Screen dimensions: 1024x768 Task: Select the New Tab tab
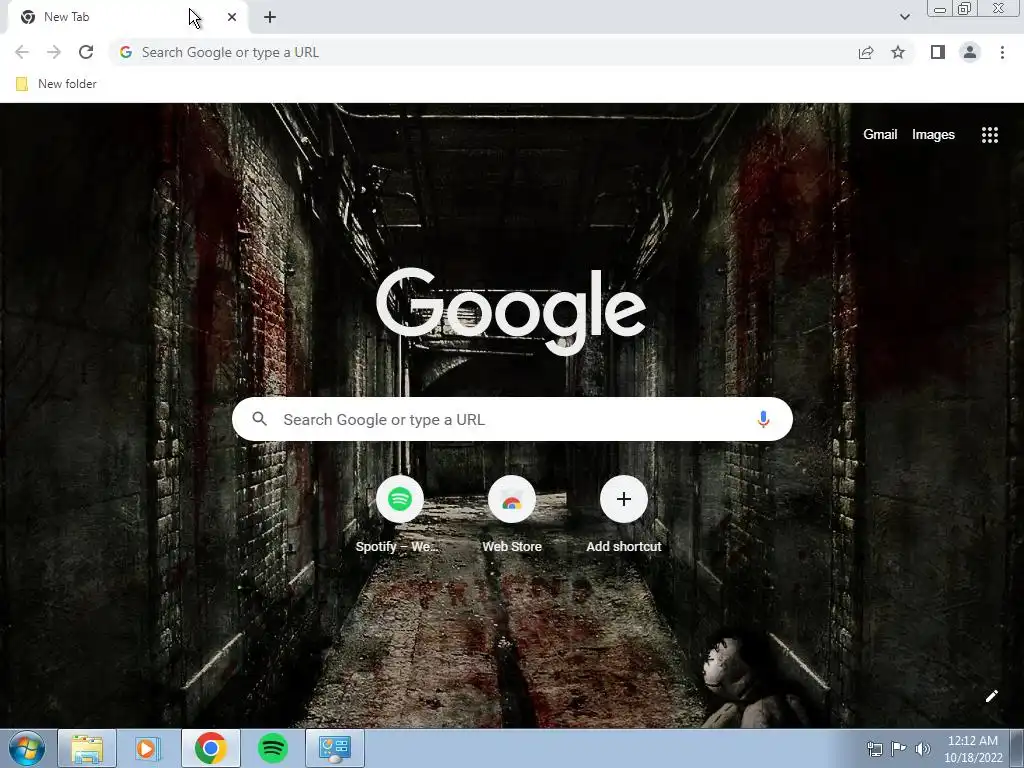pyautogui.click(x=127, y=17)
